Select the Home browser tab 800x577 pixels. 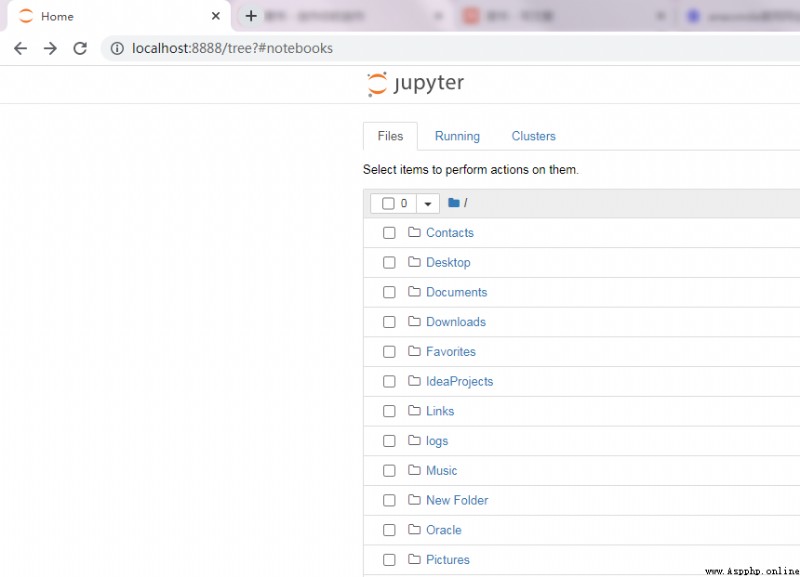point(117,16)
